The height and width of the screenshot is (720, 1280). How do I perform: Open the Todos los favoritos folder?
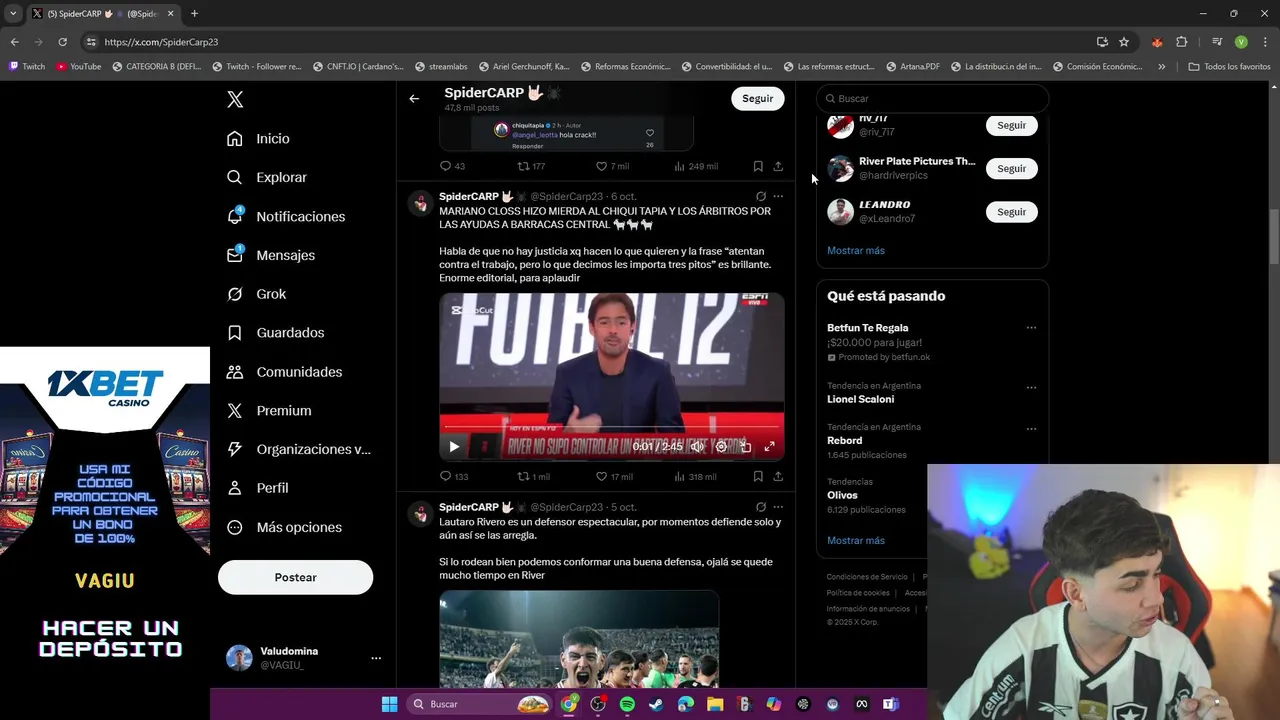(x=1229, y=67)
